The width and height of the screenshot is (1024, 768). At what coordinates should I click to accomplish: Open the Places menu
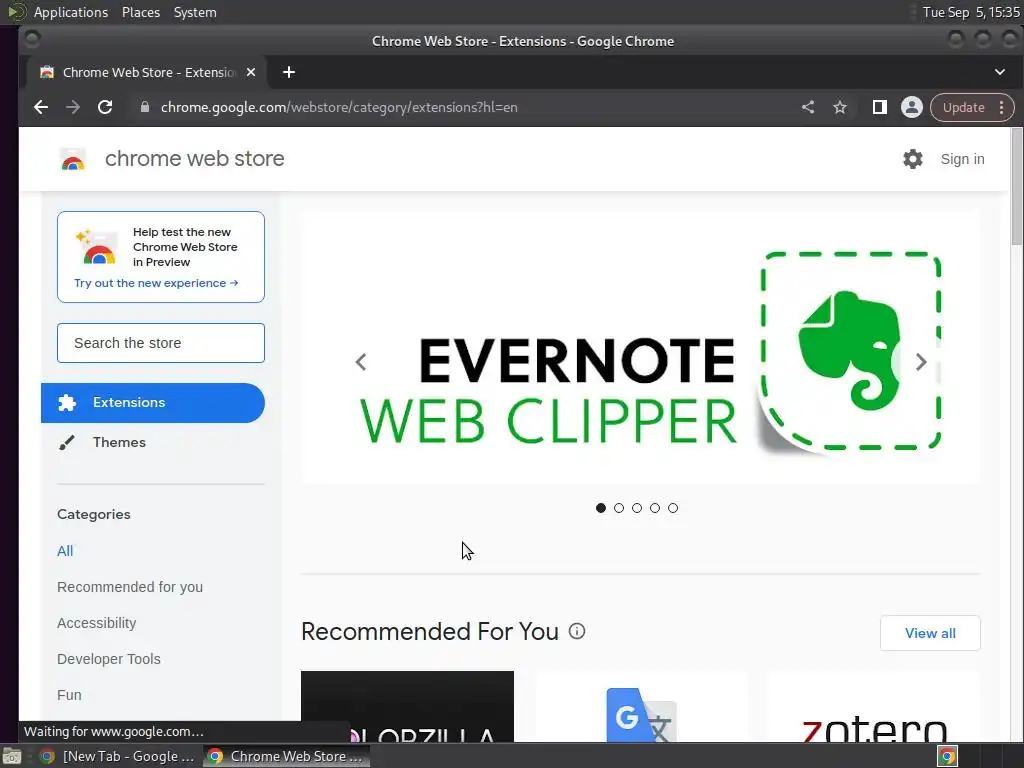140,12
